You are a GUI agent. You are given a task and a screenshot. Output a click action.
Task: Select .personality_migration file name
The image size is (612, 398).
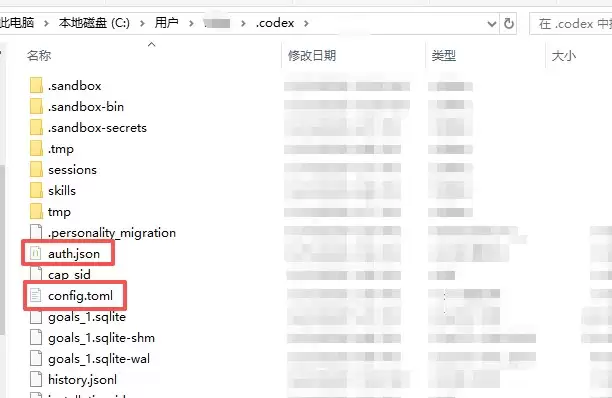point(112,233)
